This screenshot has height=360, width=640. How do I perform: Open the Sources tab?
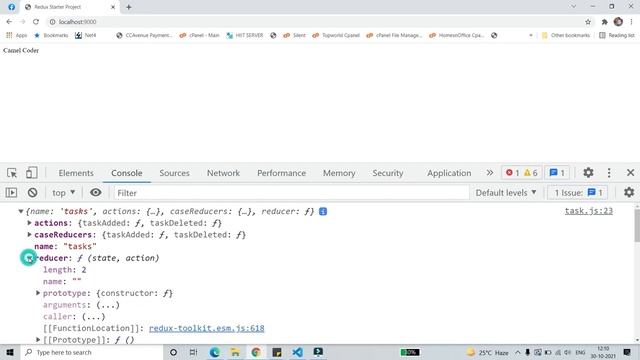click(x=174, y=173)
